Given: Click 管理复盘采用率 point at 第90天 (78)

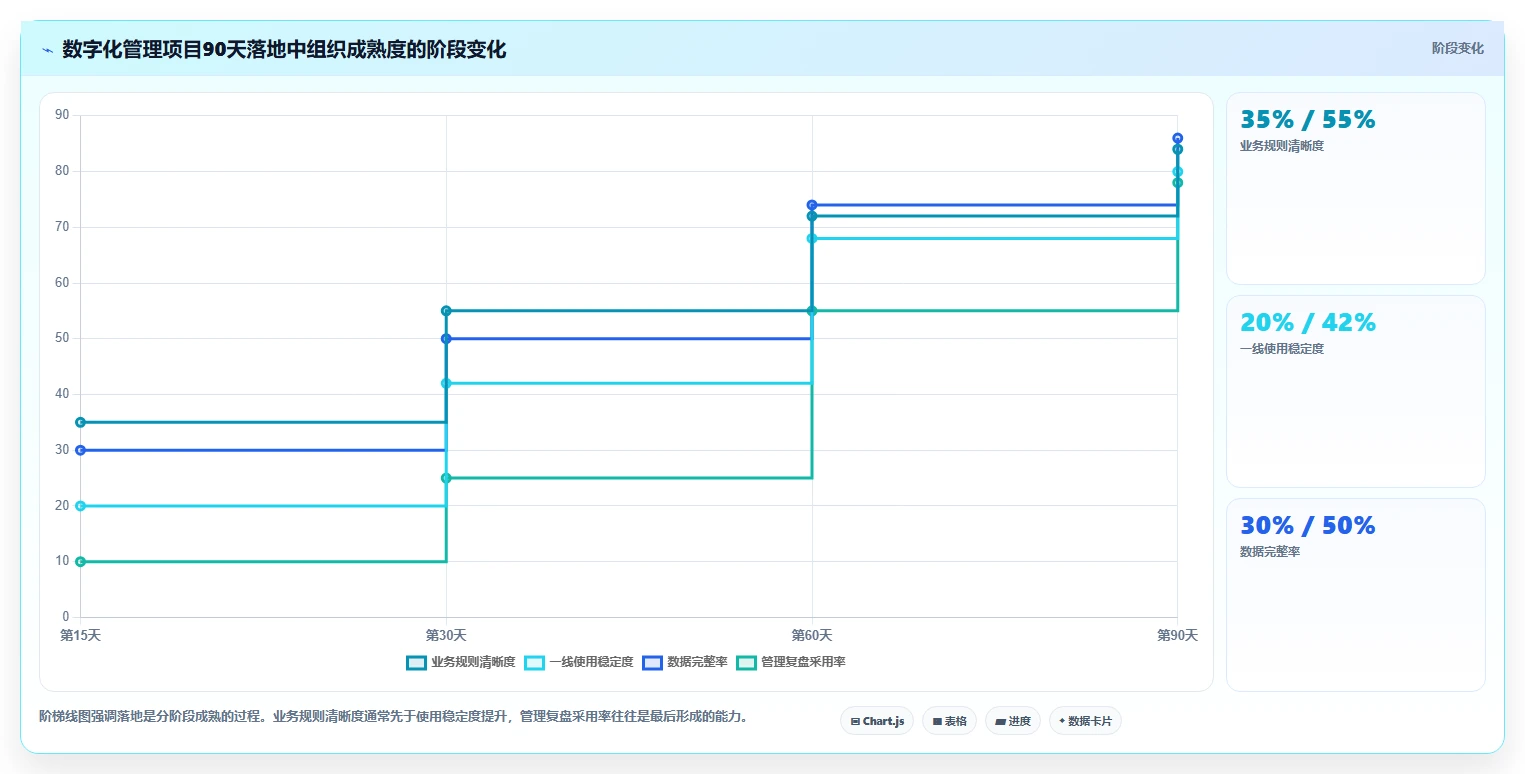Looking at the screenshot, I should [x=1177, y=183].
